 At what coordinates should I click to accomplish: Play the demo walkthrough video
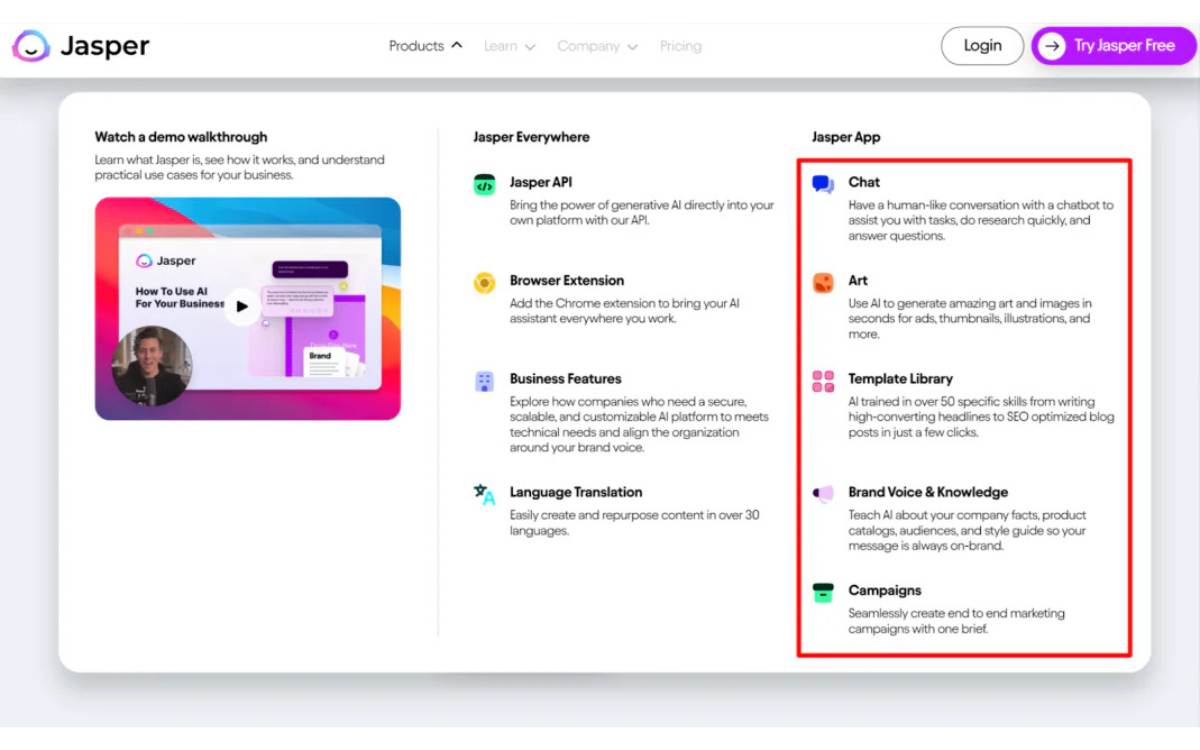(x=241, y=306)
